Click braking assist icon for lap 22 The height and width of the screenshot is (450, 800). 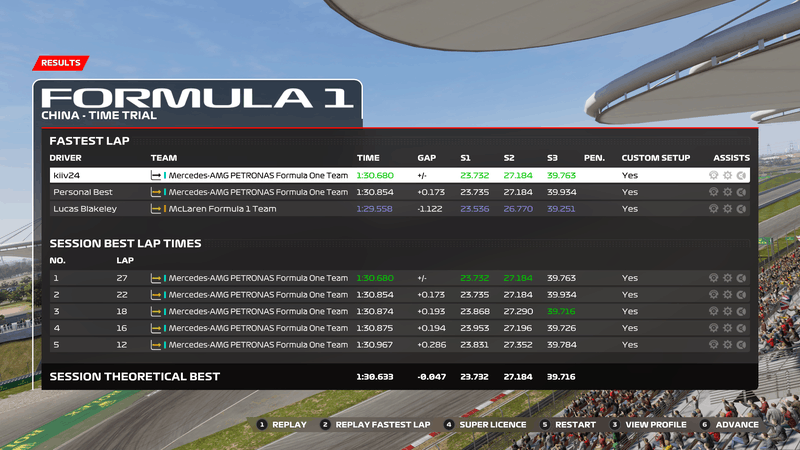[713, 294]
